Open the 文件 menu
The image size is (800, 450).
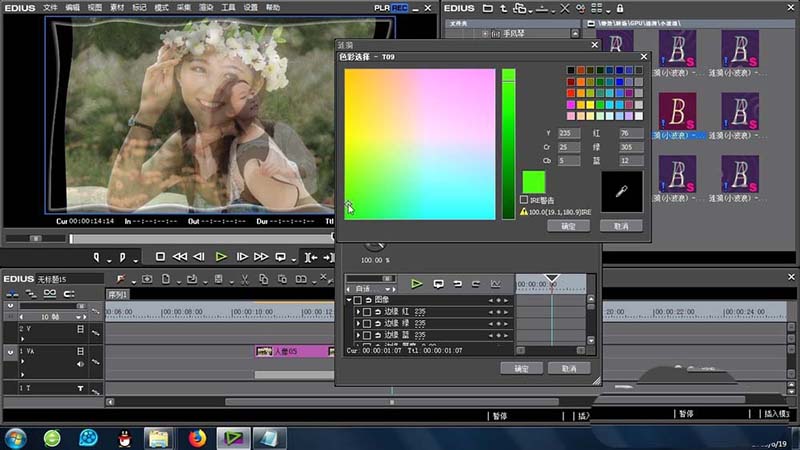(50, 7)
